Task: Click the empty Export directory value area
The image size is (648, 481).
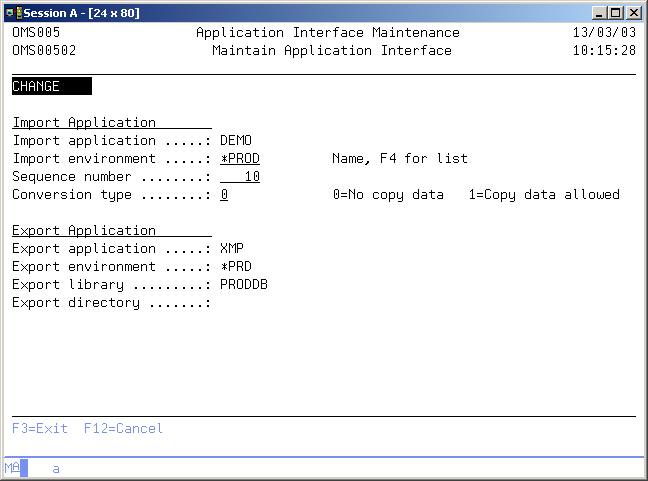Action: coord(300,303)
